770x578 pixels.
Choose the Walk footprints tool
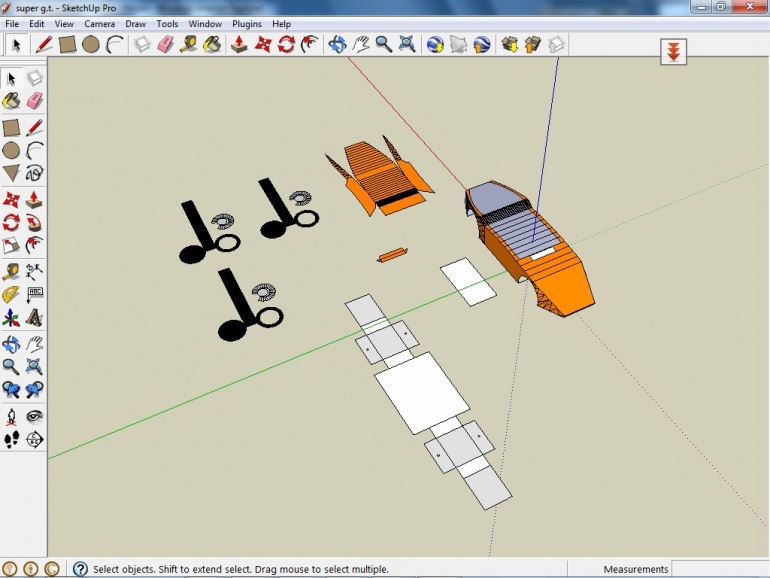11,440
